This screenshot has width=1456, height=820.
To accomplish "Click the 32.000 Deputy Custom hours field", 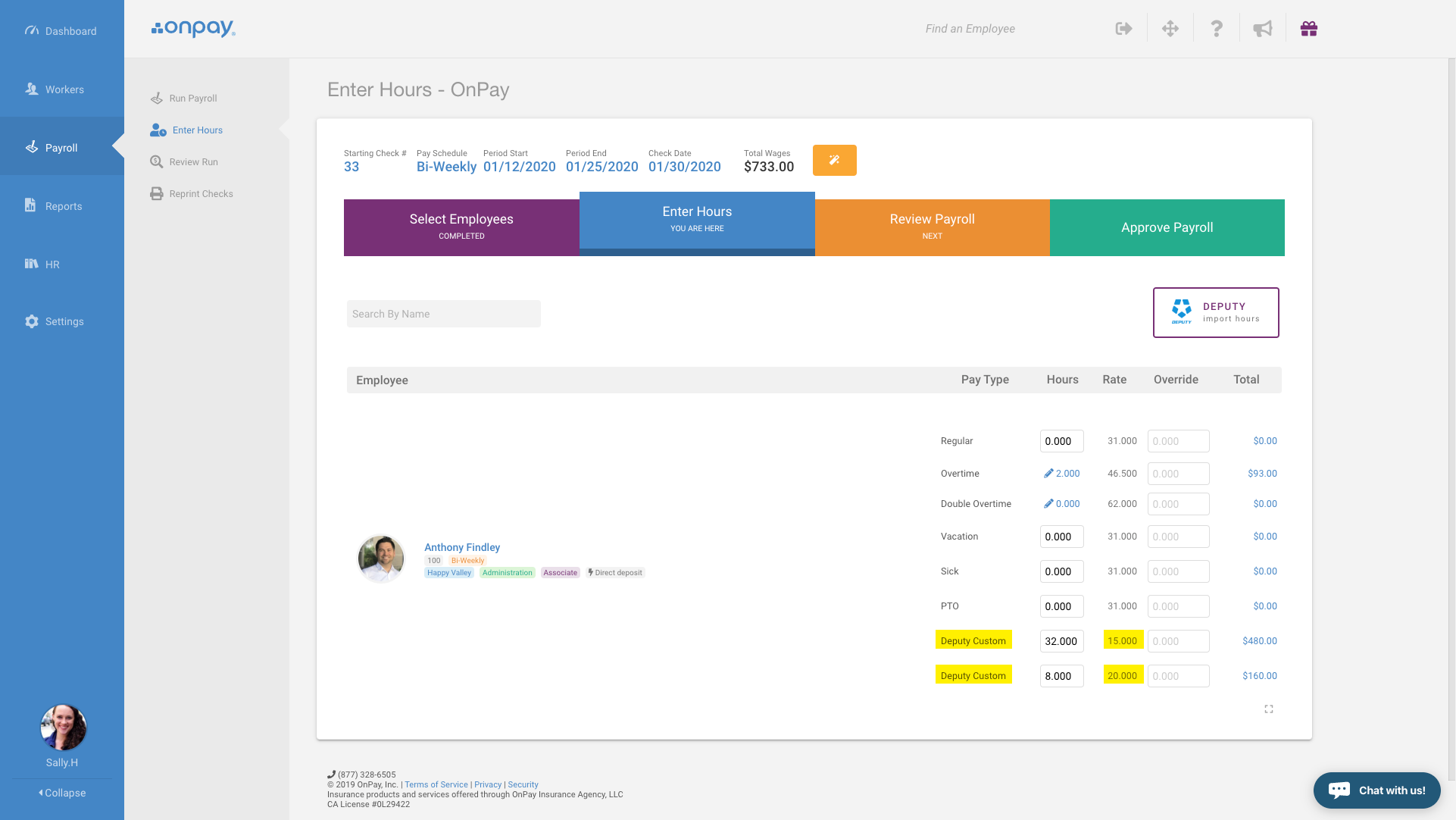I will [1062, 641].
